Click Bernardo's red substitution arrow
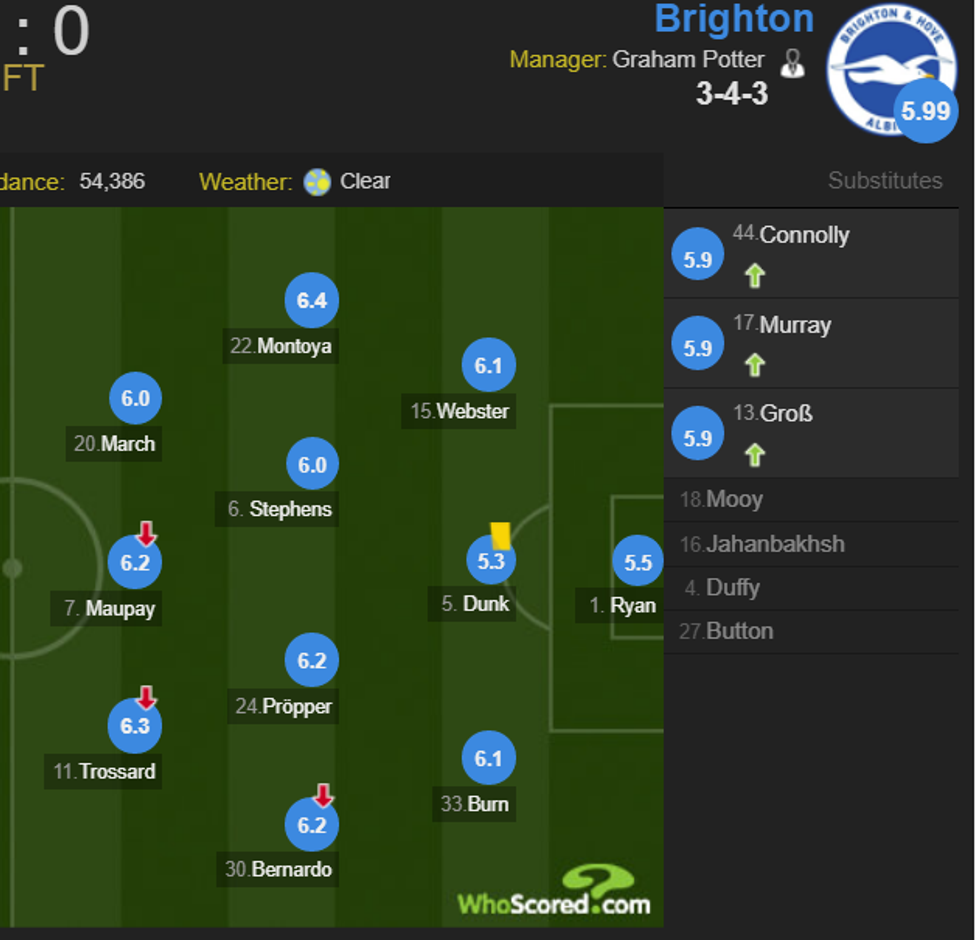This screenshot has height=940, width=980. [322, 795]
